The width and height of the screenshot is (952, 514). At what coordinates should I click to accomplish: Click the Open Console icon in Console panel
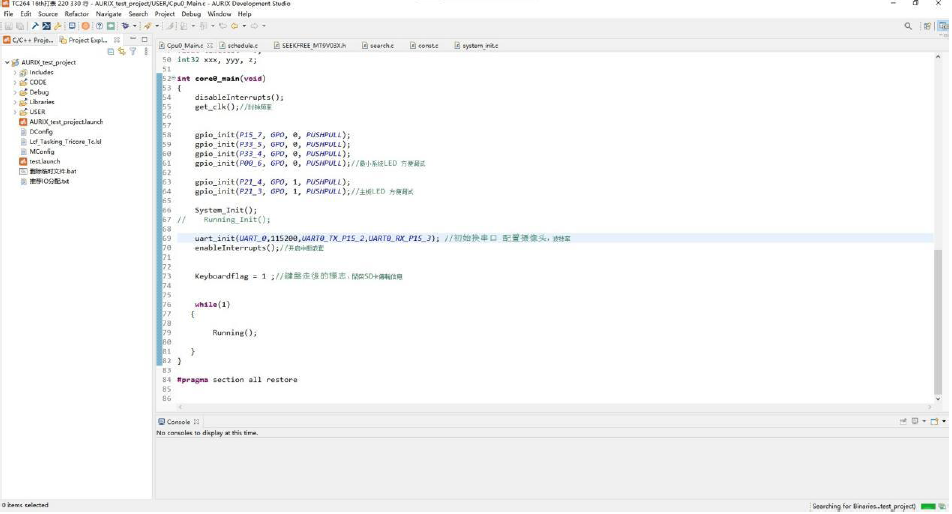pyautogui.click(x=932, y=422)
